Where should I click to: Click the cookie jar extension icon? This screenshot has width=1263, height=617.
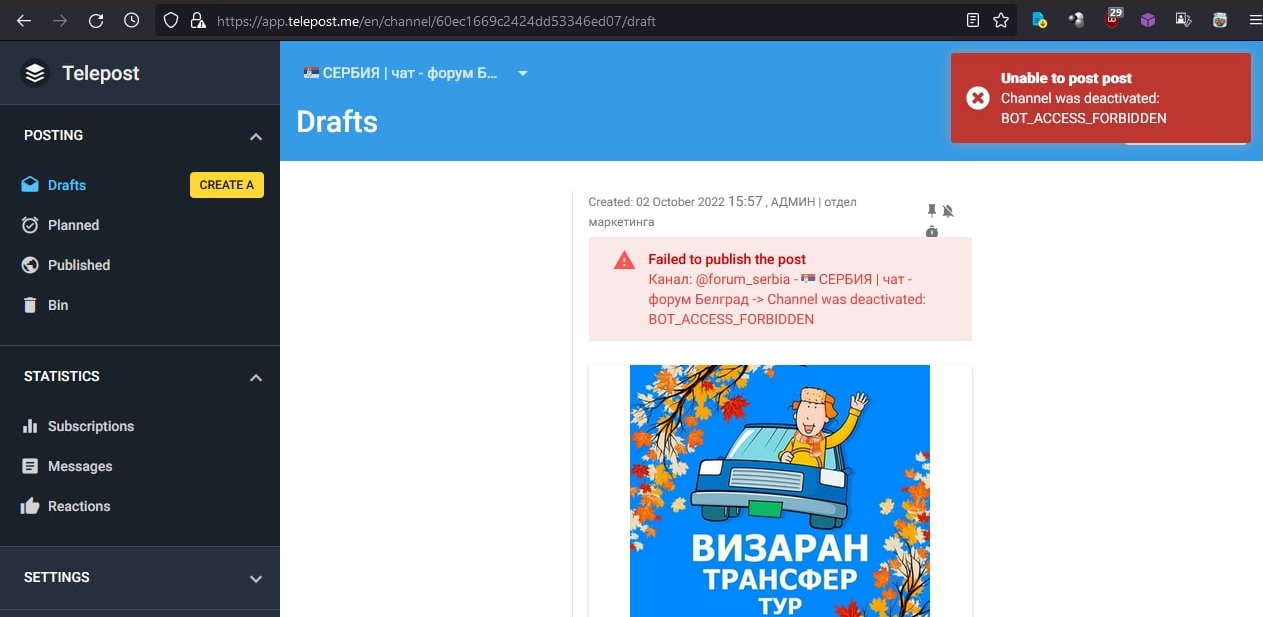pyautogui.click(x=1220, y=20)
